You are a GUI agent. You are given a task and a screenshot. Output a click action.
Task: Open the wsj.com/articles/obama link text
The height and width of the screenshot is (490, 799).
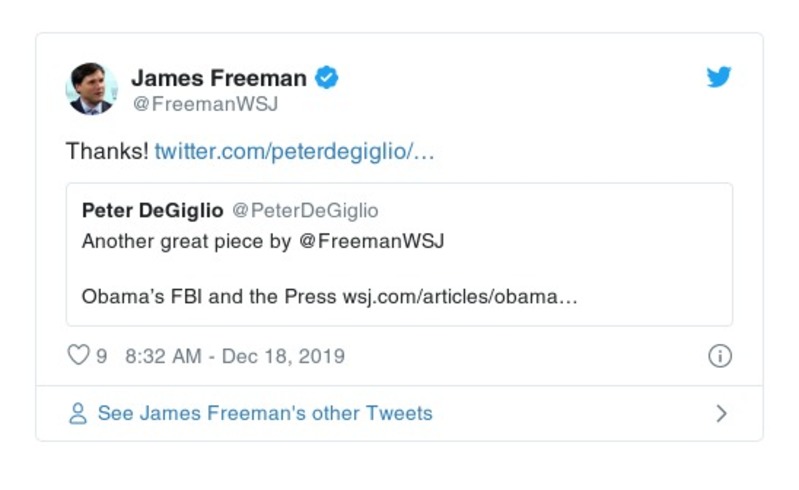pyautogui.click(x=460, y=297)
